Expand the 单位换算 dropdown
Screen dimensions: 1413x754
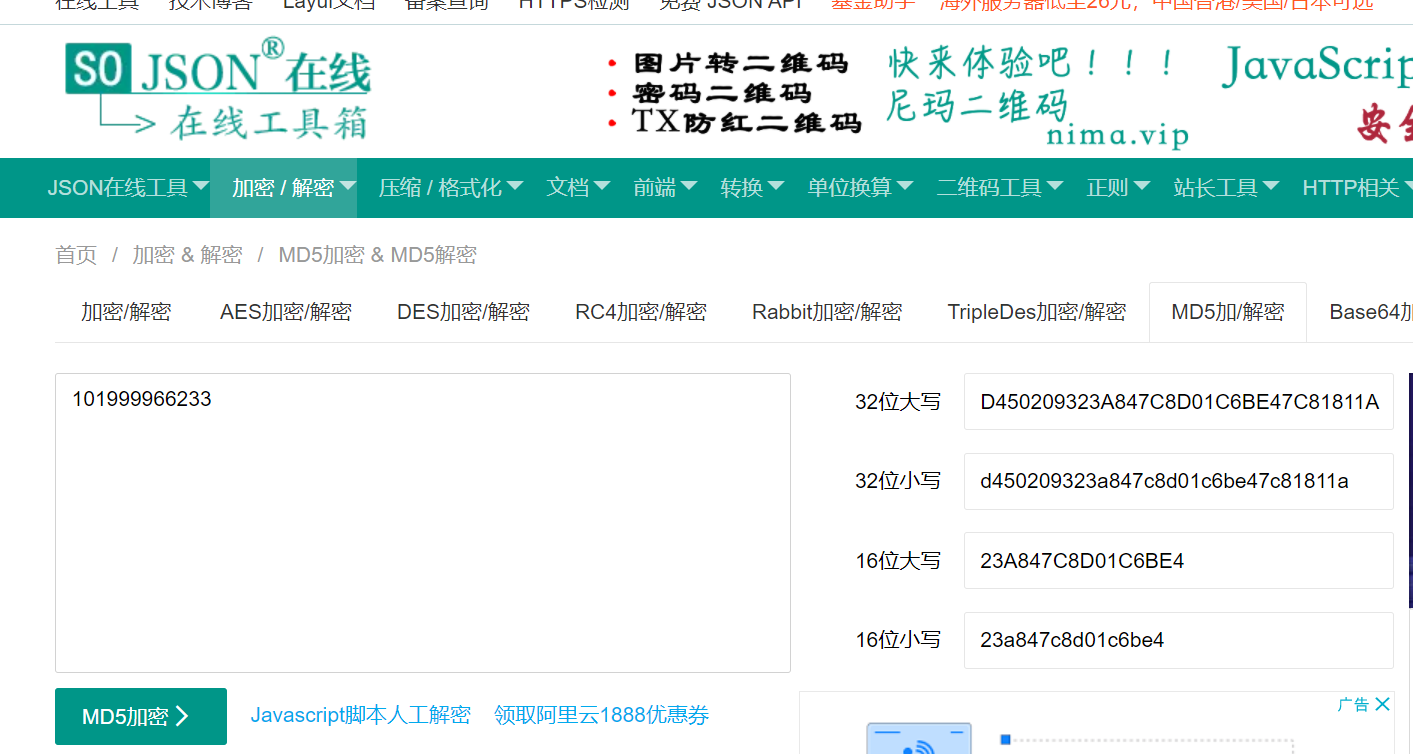(858, 188)
